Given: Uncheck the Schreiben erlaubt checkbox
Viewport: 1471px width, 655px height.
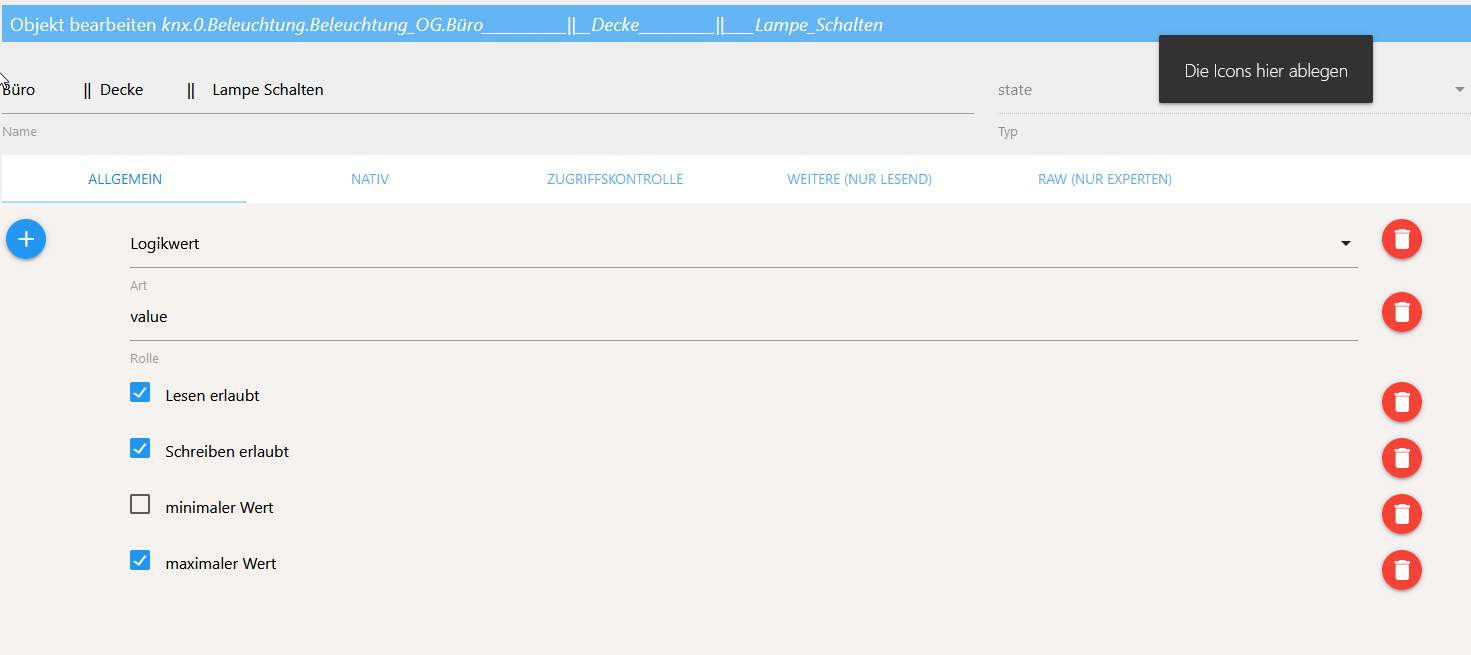Looking at the screenshot, I should [140, 448].
